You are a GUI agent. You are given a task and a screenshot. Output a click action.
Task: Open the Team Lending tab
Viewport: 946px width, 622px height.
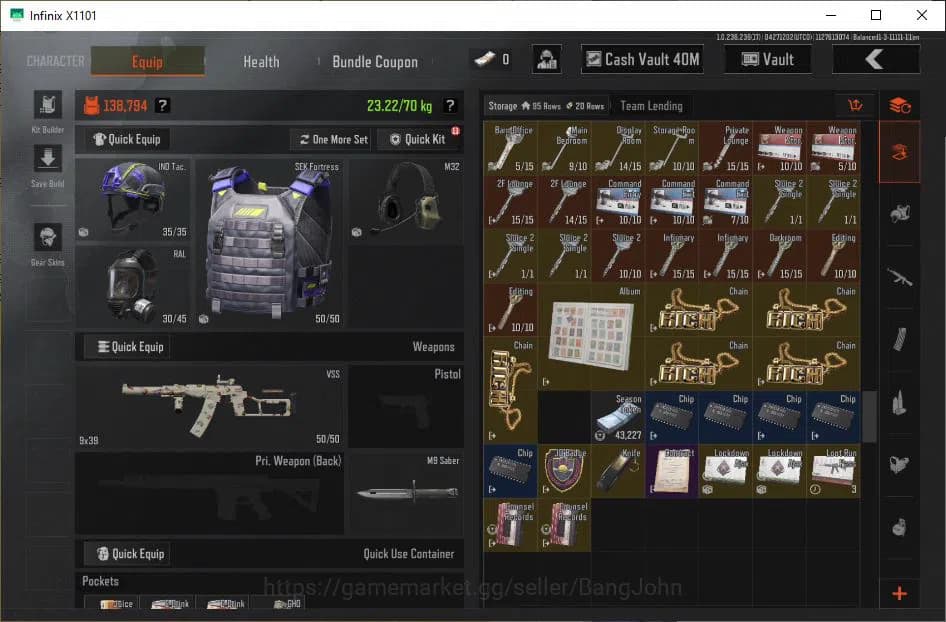pos(652,105)
